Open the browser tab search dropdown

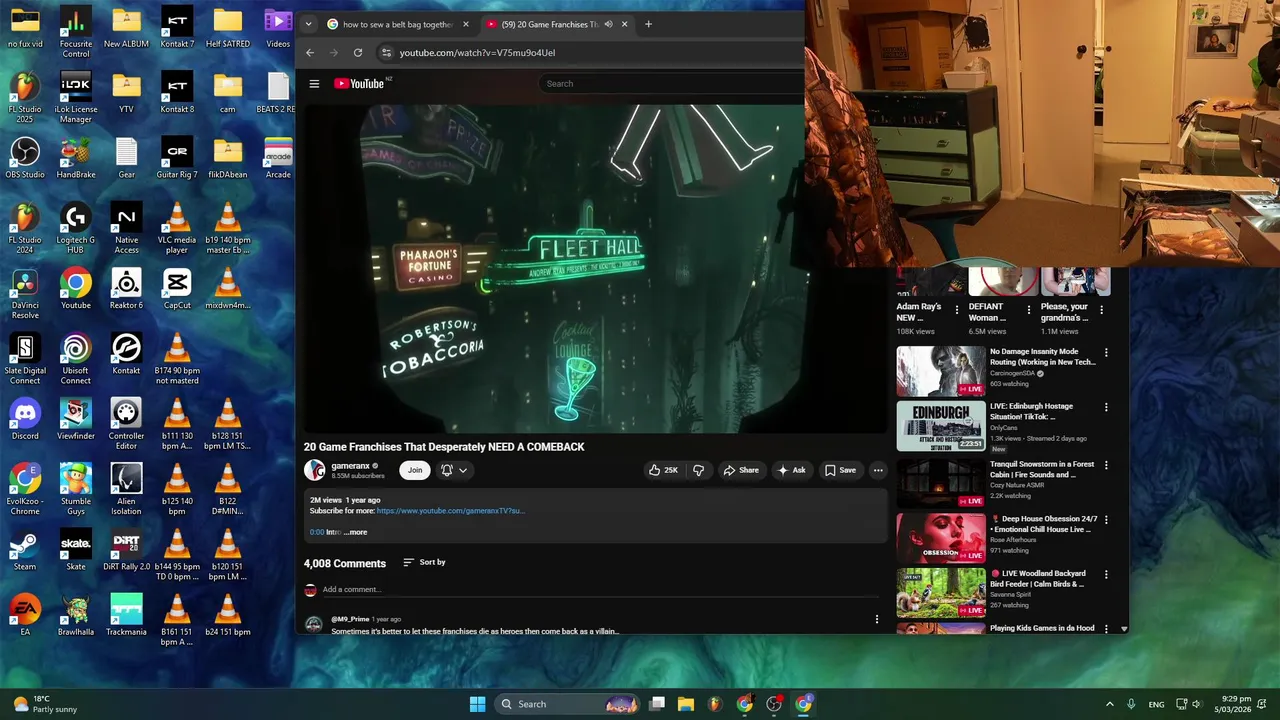[x=308, y=24]
